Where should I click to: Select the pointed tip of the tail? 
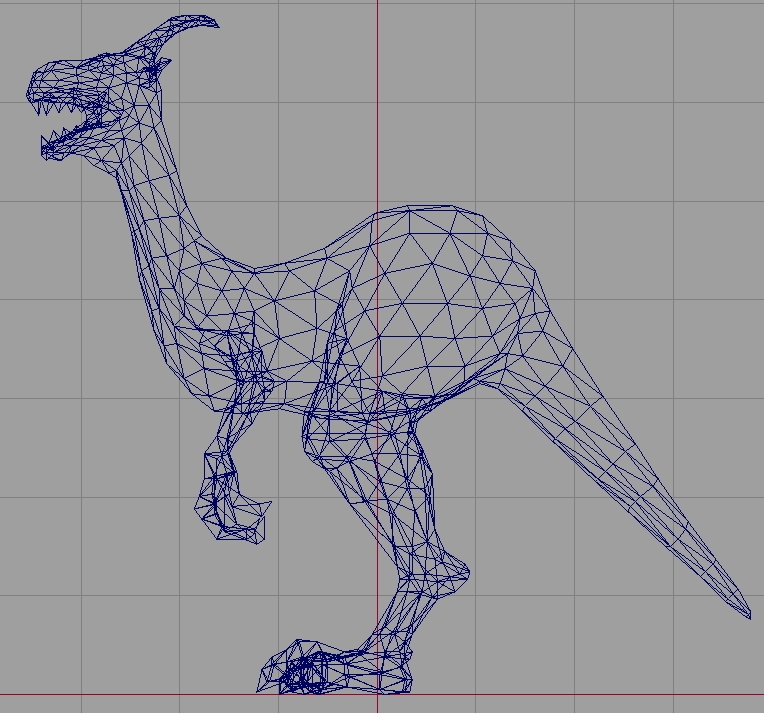click(747, 615)
